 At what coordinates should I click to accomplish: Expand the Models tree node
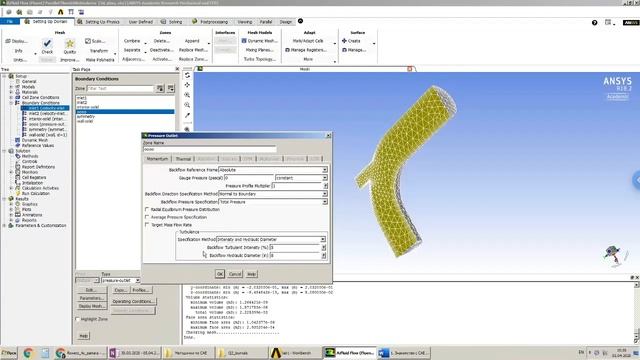pos(11,87)
